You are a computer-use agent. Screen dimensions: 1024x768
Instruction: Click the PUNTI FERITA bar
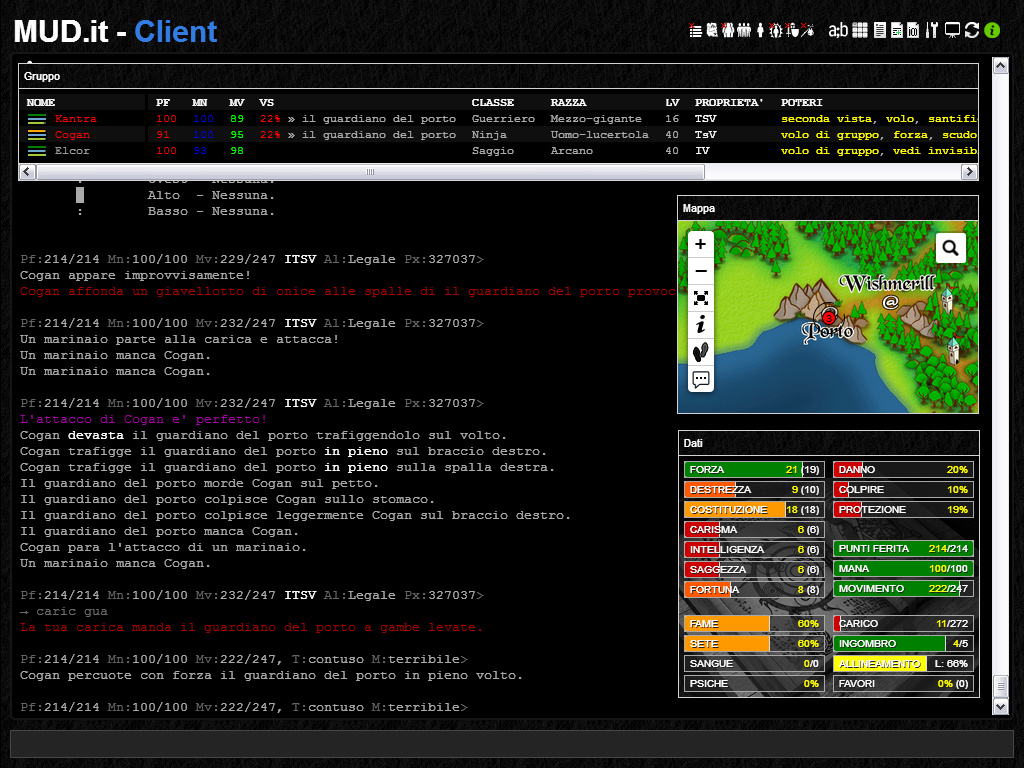click(x=903, y=549)
